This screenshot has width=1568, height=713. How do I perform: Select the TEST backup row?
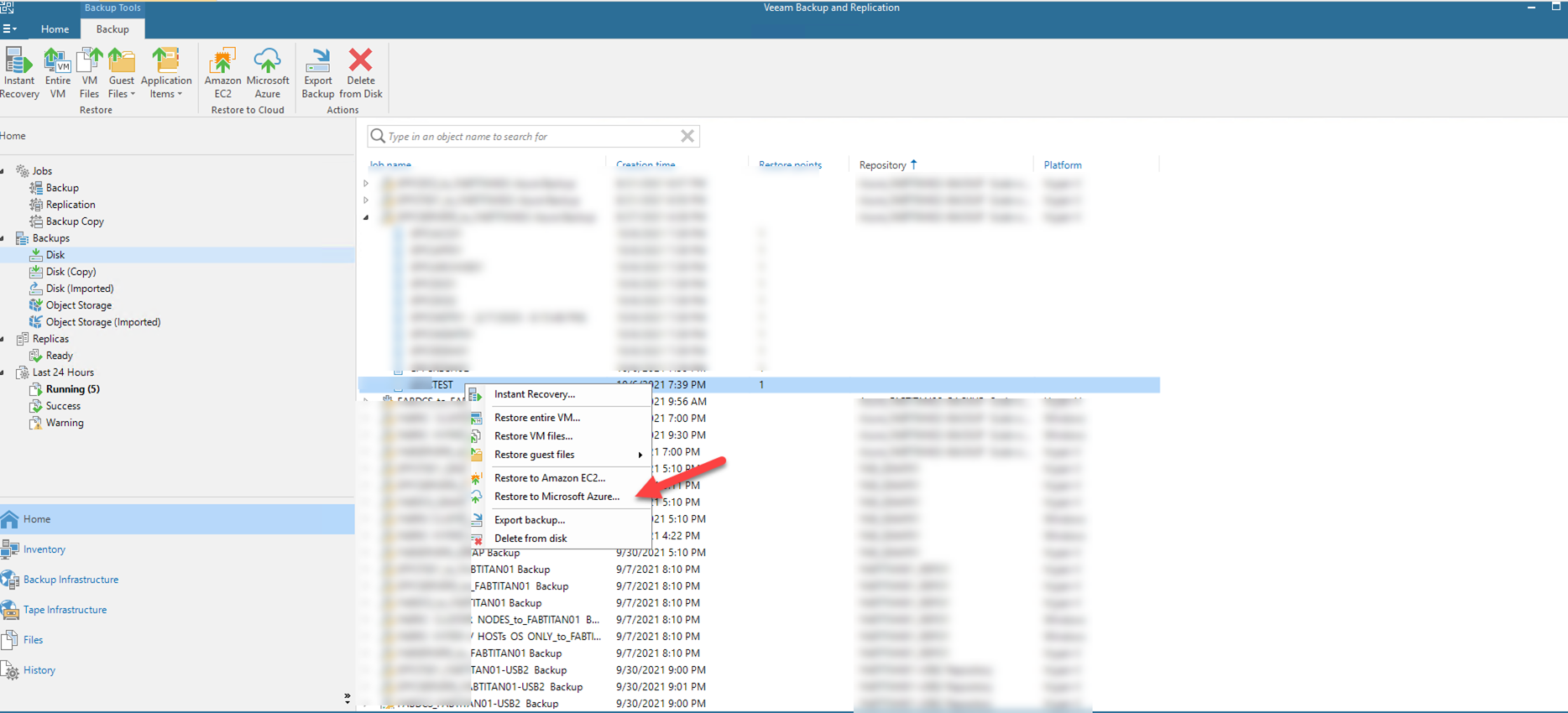(759, 385)
